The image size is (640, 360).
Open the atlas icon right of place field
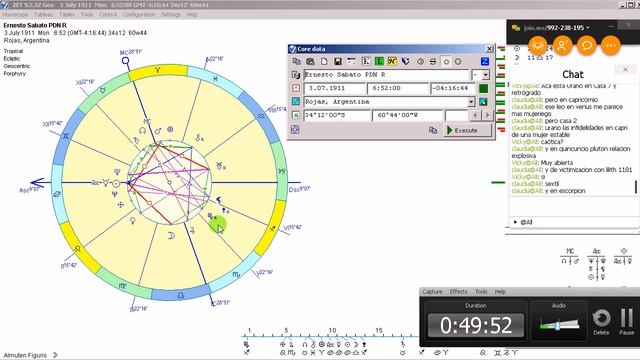tap(483, 102)
